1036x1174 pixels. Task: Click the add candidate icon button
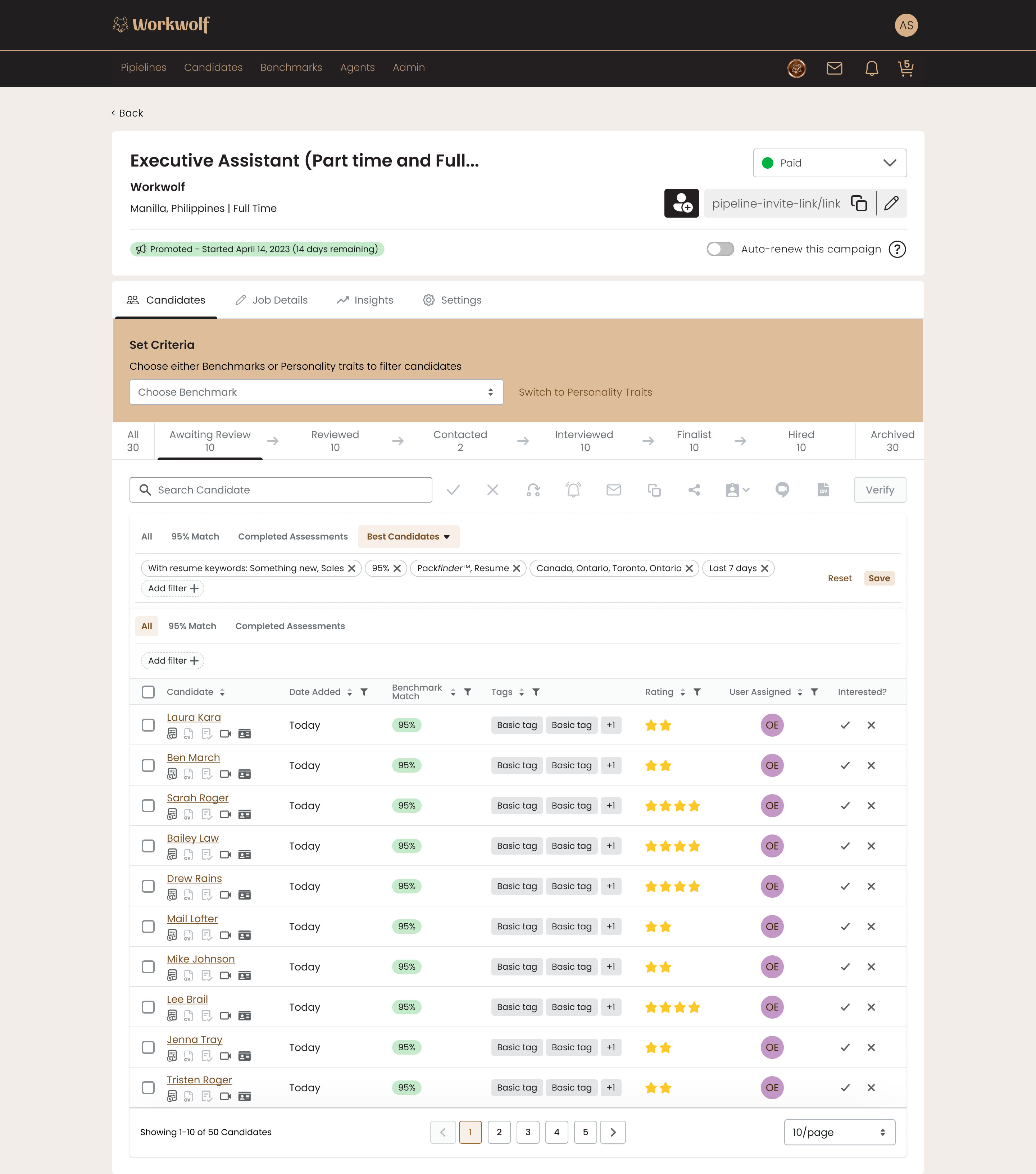pos(681,203)
